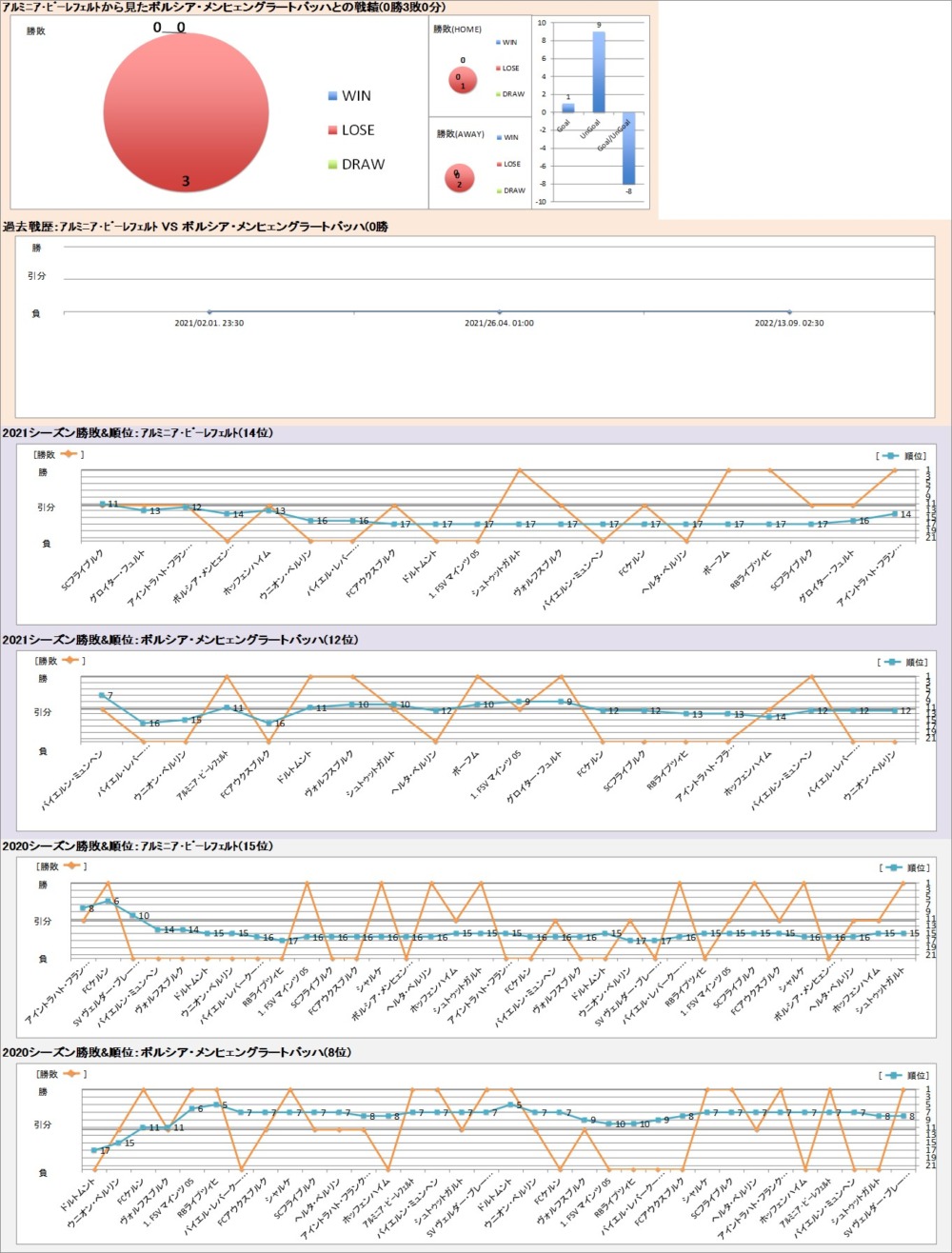Click the rank point labeled 17 in 2020 Mönchengladbach chart
The image size is (952, 1253).
point(94,1150)
